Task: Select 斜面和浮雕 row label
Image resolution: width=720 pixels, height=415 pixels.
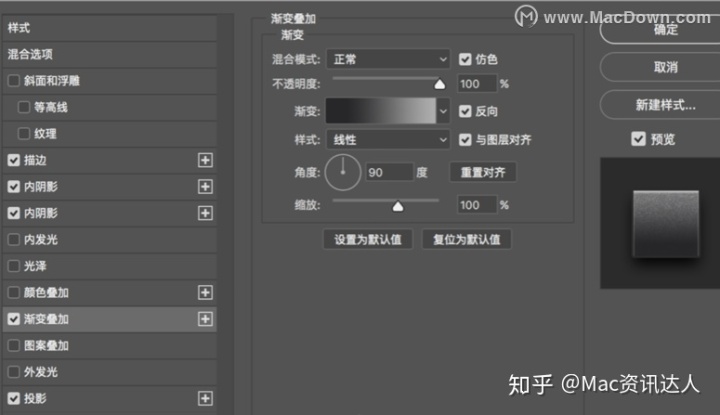Action: click(x=51, y=81)
